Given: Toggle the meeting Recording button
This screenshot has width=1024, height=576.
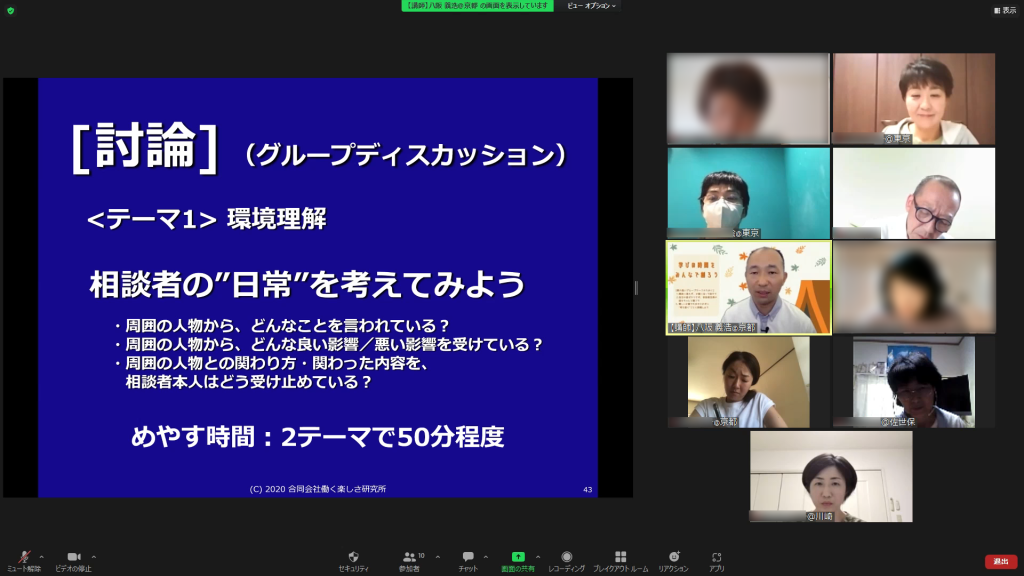Looking at the screenshot, I should click(x=566, y=558).
